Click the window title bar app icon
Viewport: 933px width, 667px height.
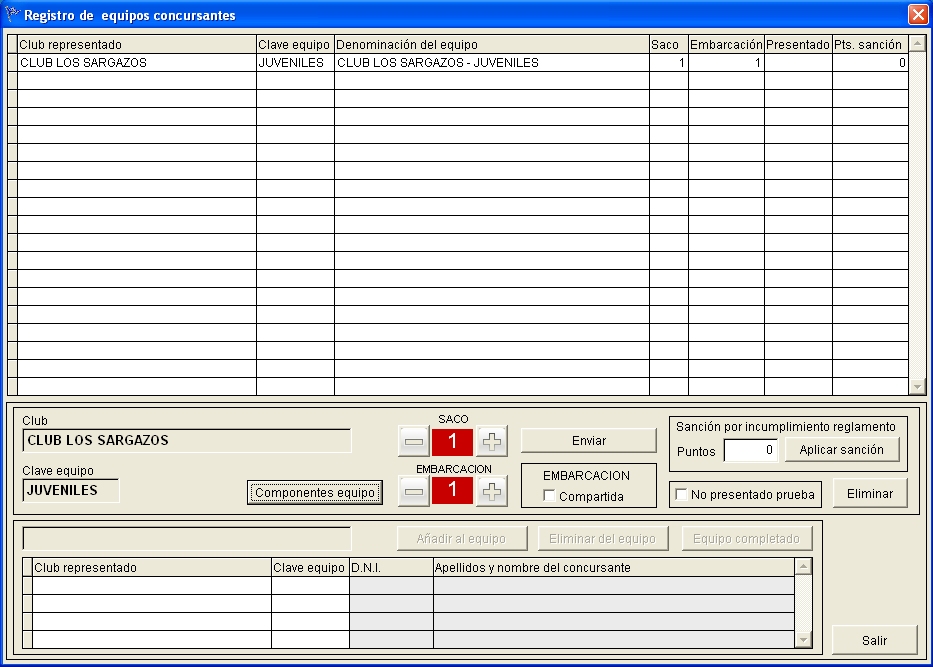coord(13,15)
